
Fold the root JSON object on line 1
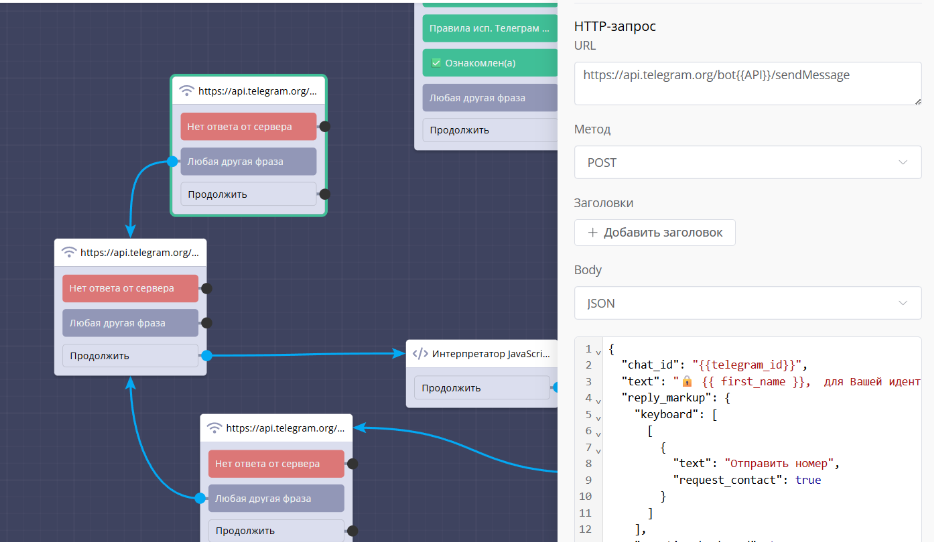(598, 351)
